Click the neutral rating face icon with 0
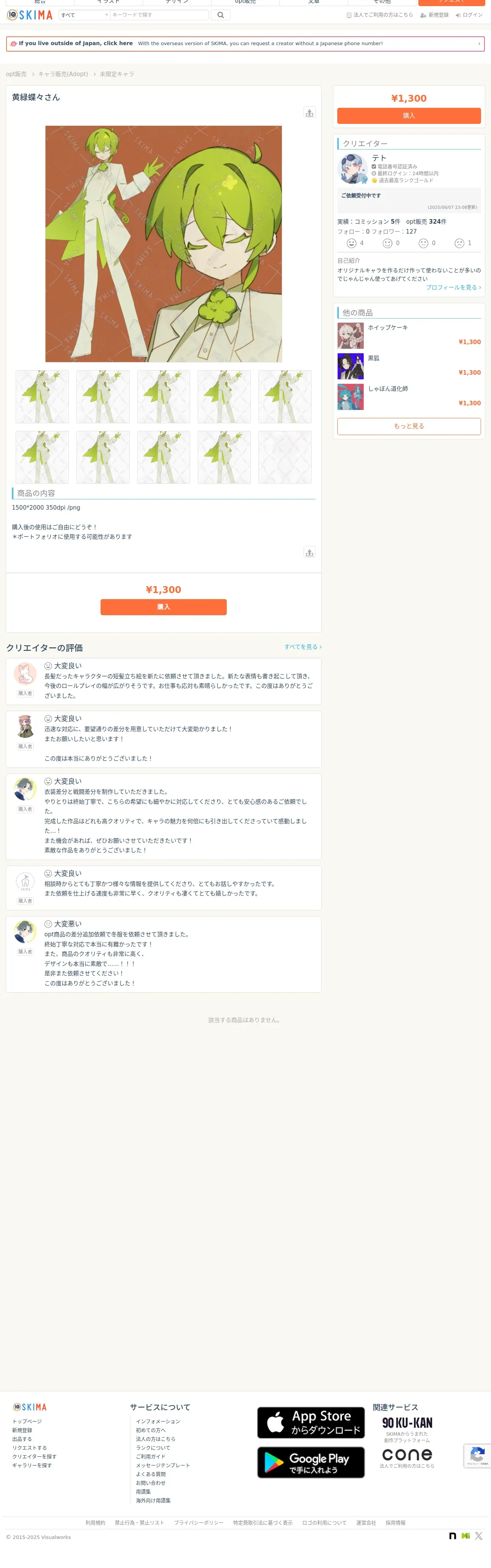The width and height of the screenshot is (491, 1568). pyautogui.click(x=423, y=244)
